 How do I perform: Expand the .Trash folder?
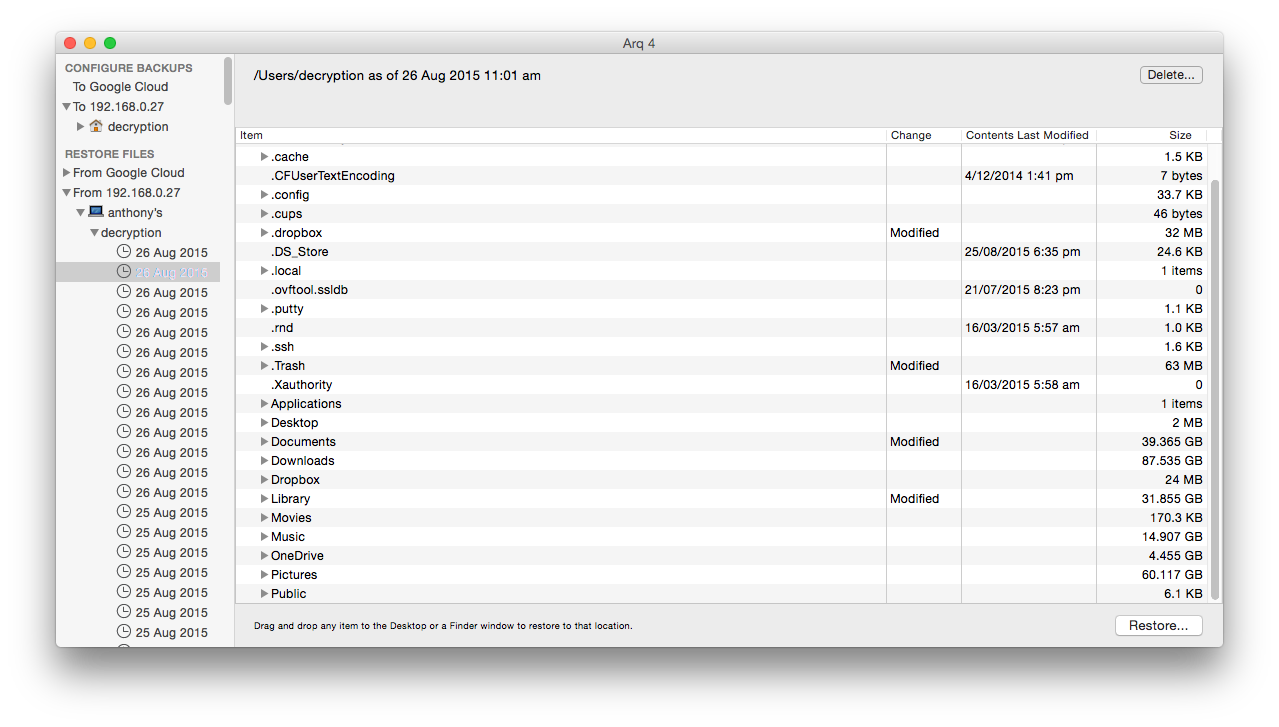coord(265,366)
